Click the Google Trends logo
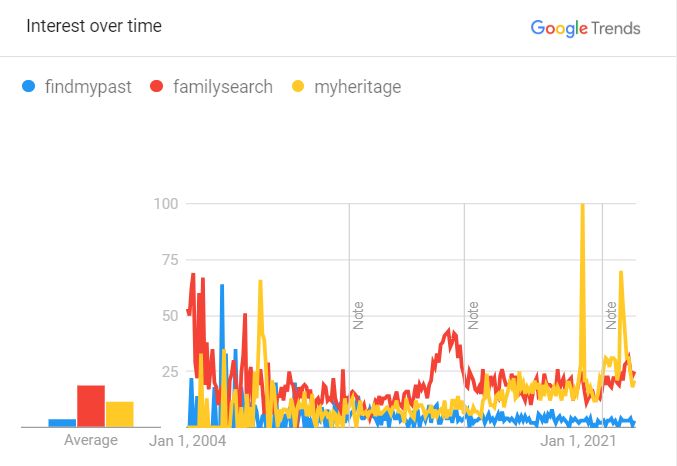This screenshot has height=466, width=677. pos(585,28)
